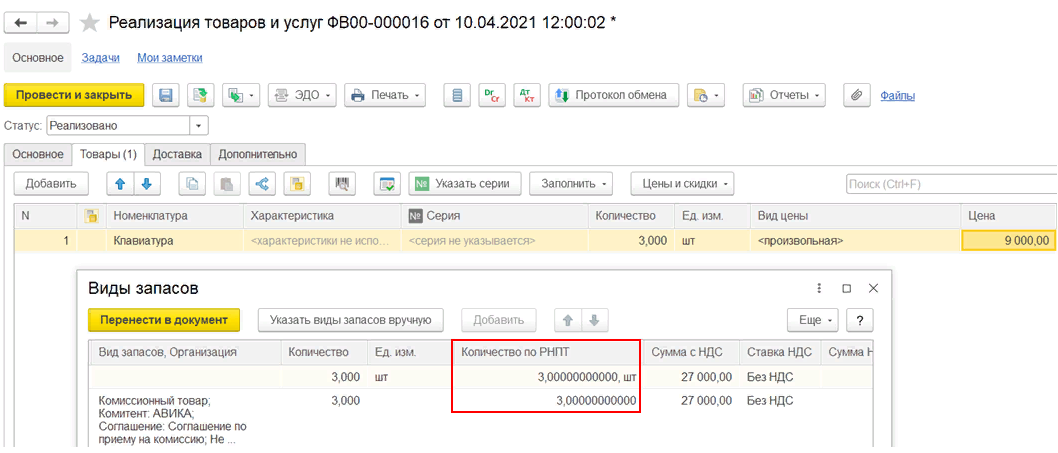
Task: Click Провести и закрыть button
Action: 74,95
